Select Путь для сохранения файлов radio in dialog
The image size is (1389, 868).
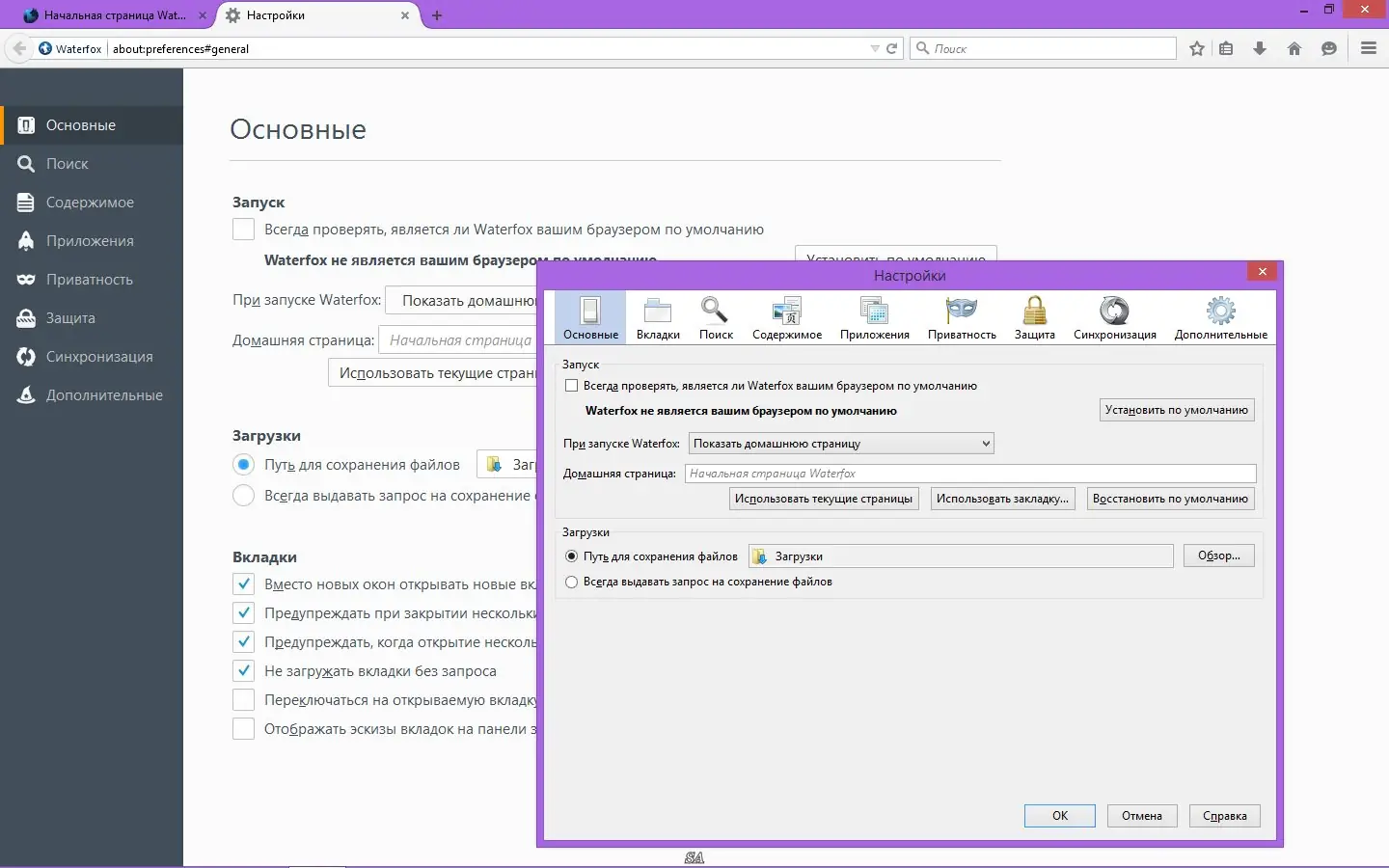click(x=572, y=556)
